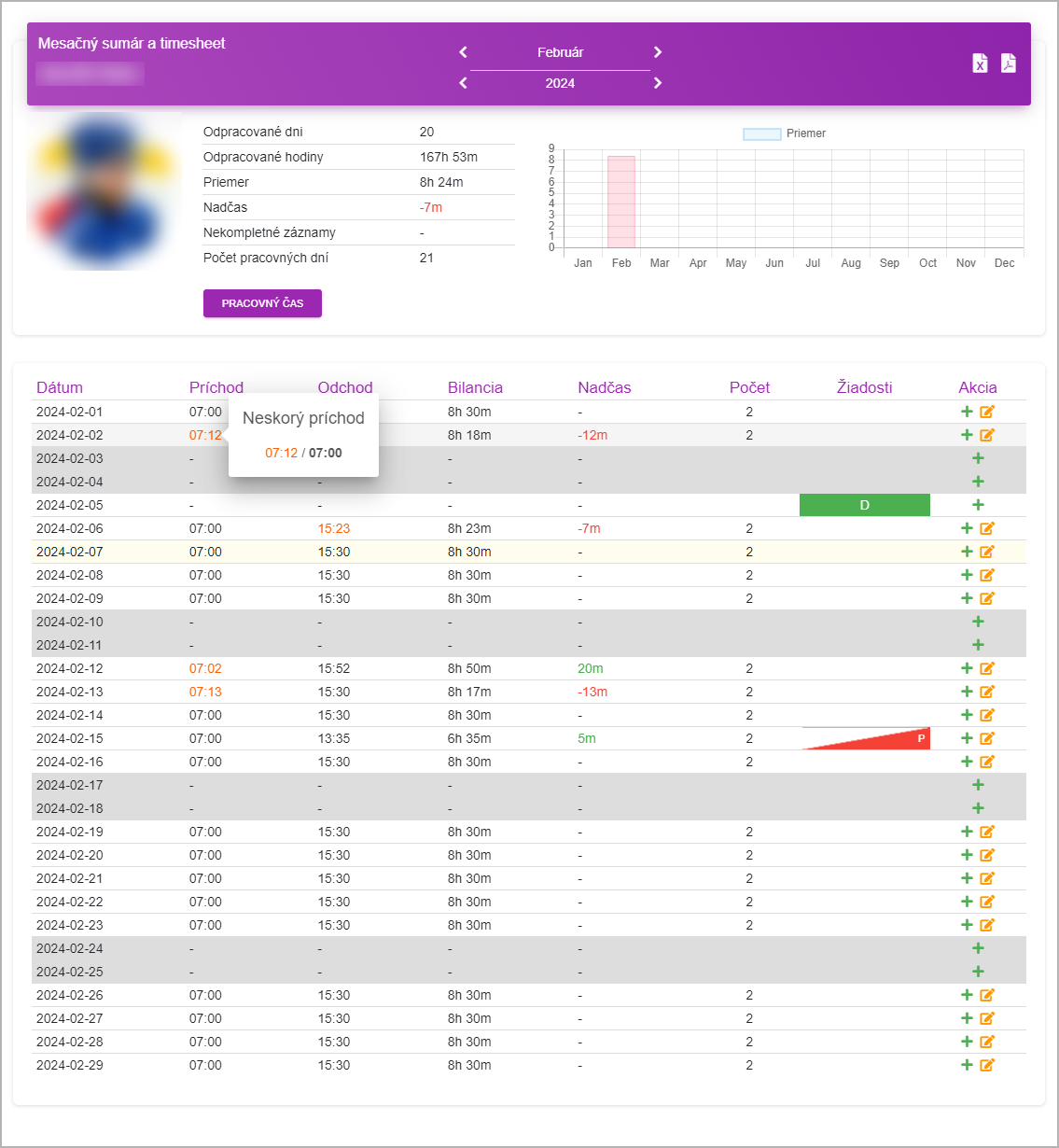Click departure 13:35 on 2024-02-15
1059x1148 pixels.
(334, 738)
